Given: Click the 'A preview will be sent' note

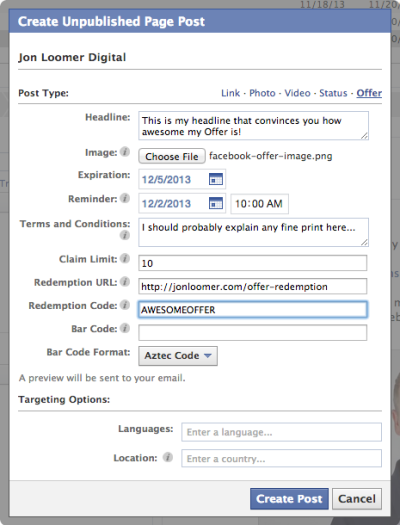Looking at the screenshot, I should pos(102,378).
